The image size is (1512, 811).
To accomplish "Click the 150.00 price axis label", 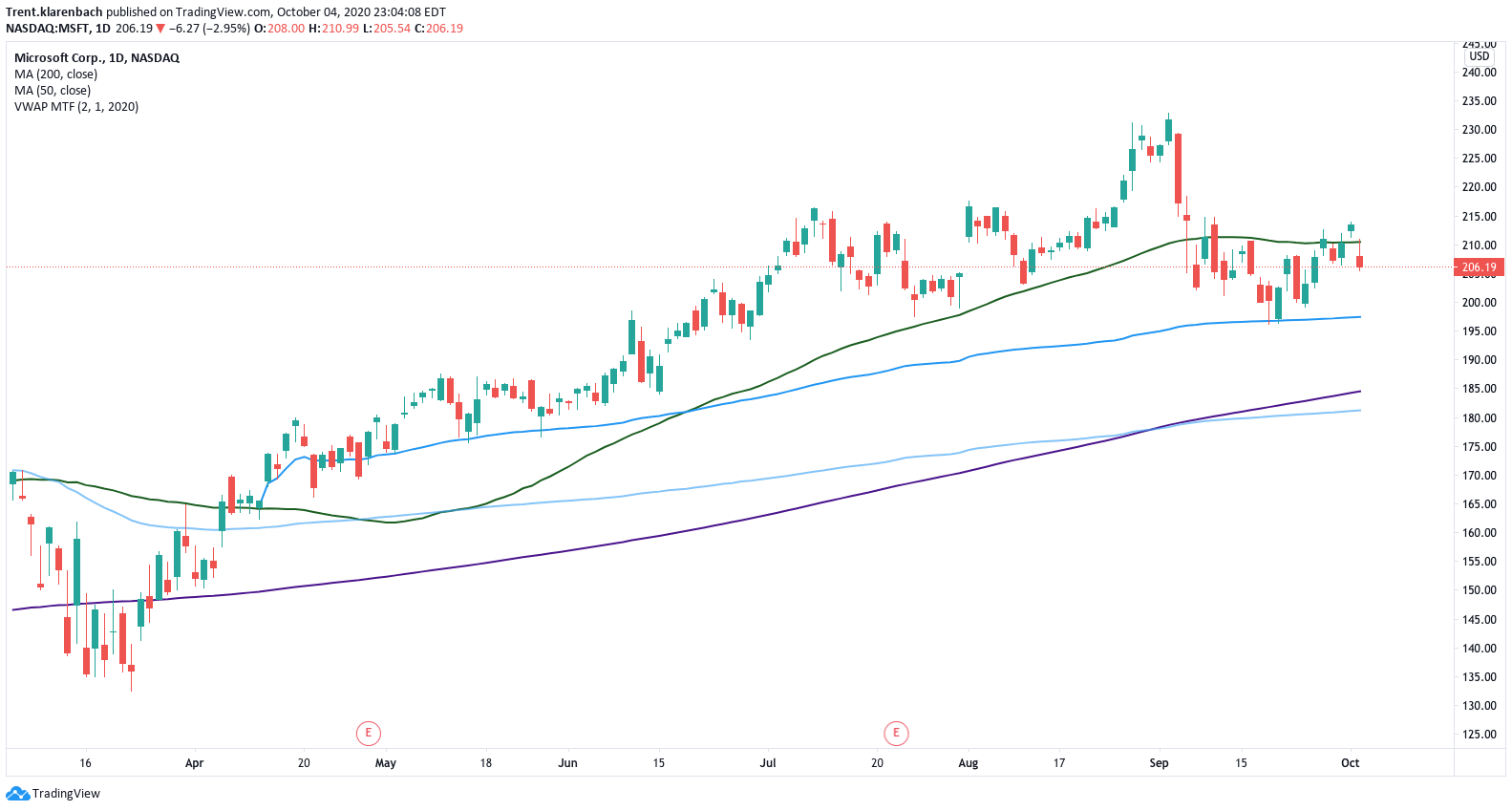I will (1479, 590).
